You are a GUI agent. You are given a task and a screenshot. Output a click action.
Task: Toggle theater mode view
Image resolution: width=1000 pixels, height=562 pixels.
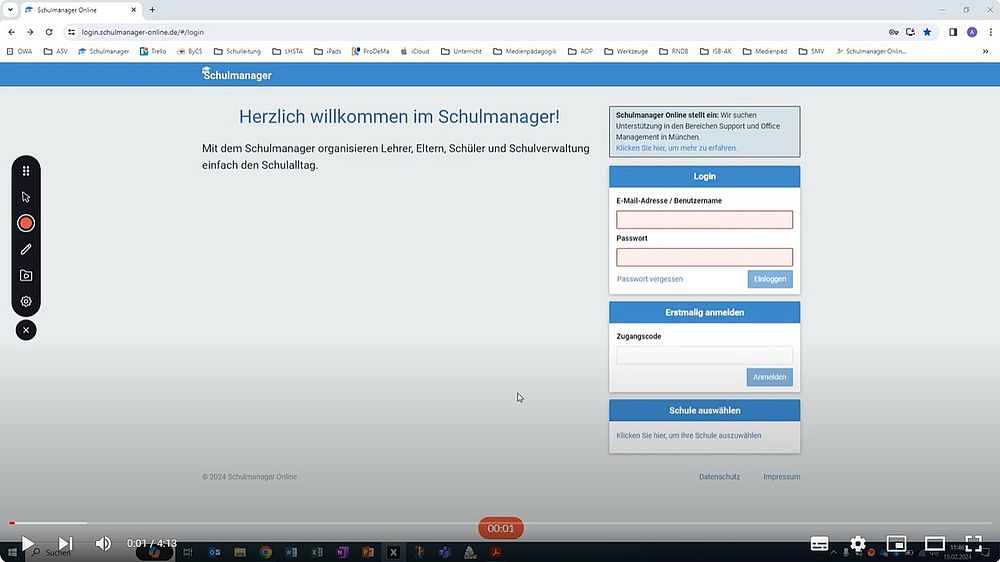(x=935, y=544)
